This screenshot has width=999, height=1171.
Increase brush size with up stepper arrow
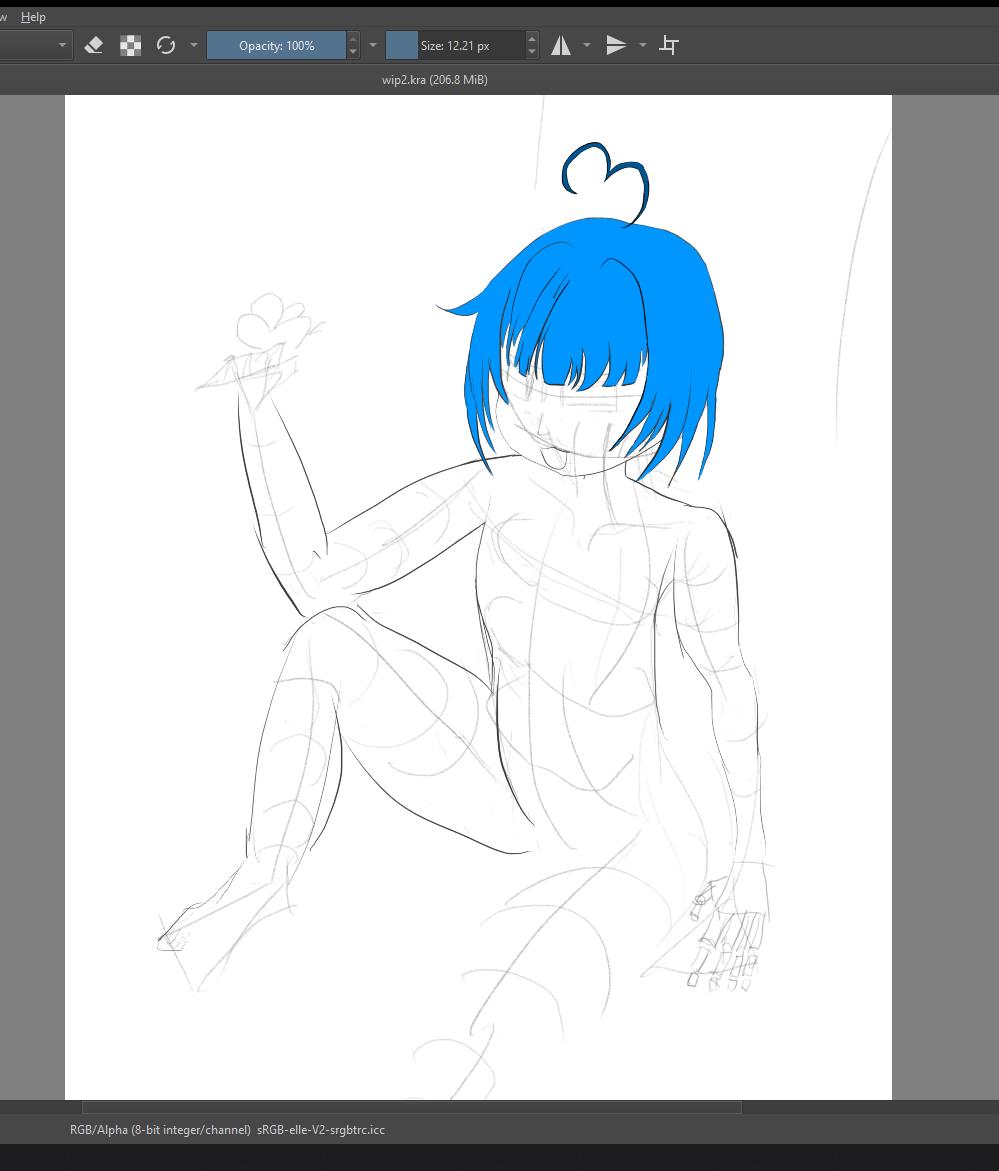pos(532,38)
